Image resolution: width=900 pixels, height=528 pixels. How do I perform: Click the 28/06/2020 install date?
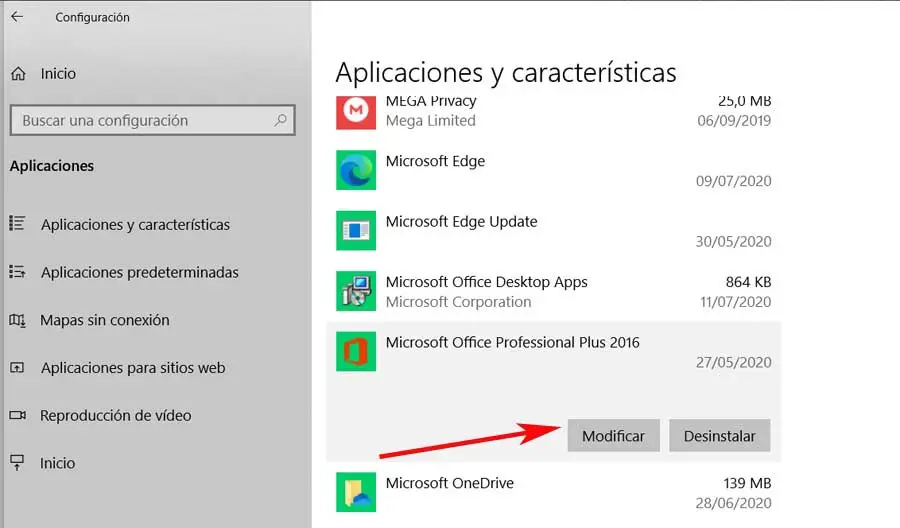tap(734, 503)
